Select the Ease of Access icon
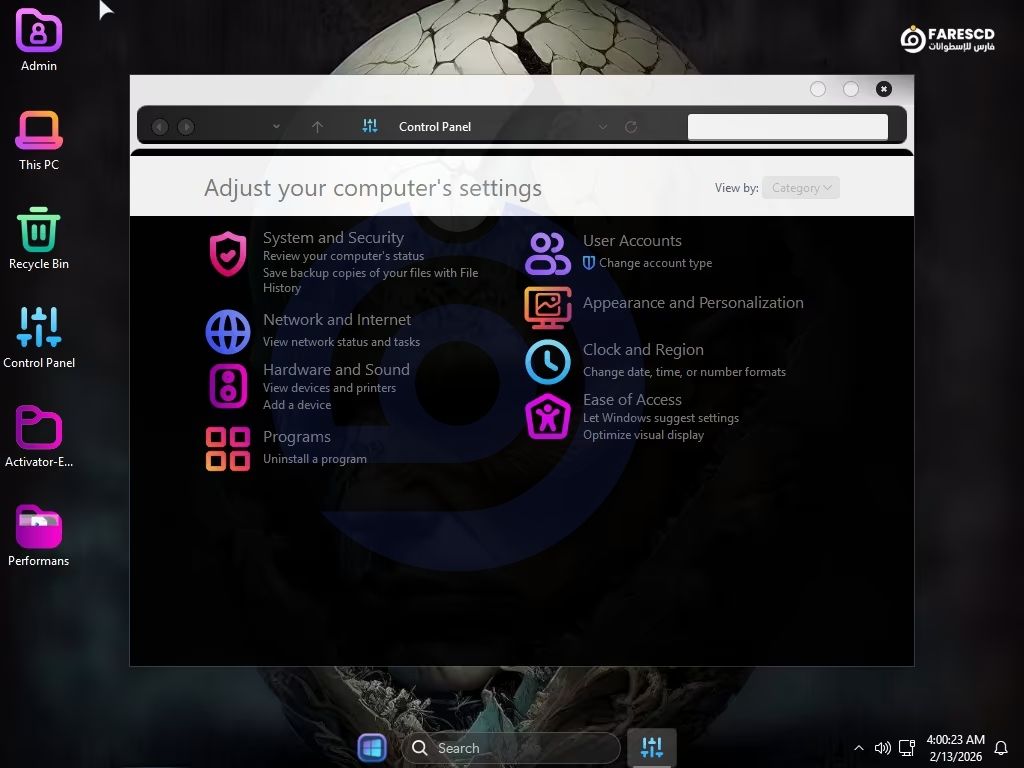Image resolution: width=1024 pixels, height=768 pixels. tap(548, 417)
